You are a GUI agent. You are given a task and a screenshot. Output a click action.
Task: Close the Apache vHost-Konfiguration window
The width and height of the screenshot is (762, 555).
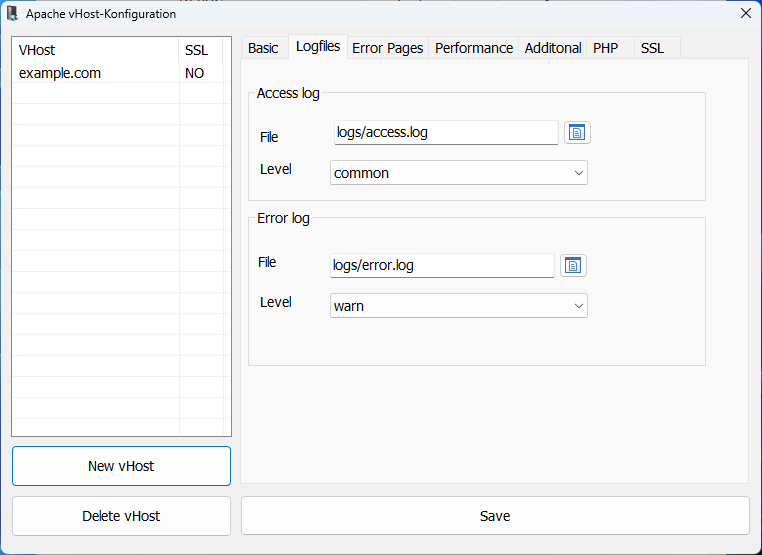(x=746, y=14)
